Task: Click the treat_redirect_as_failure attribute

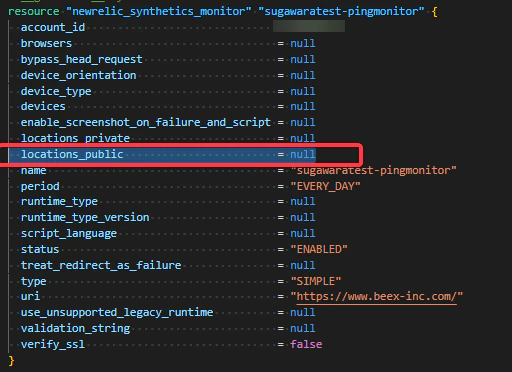Action: 101,265
